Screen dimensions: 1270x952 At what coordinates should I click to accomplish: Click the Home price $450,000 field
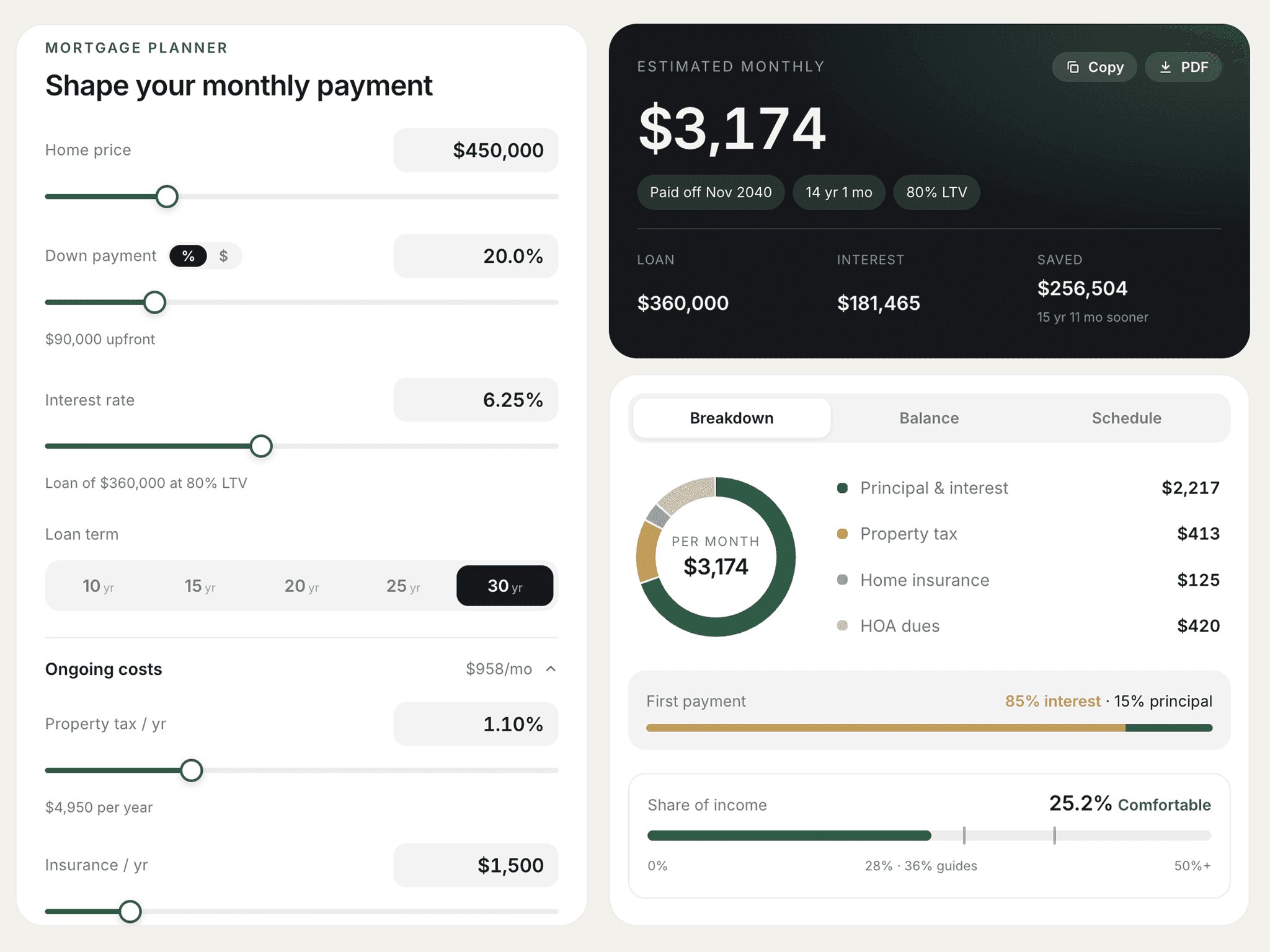476,150
